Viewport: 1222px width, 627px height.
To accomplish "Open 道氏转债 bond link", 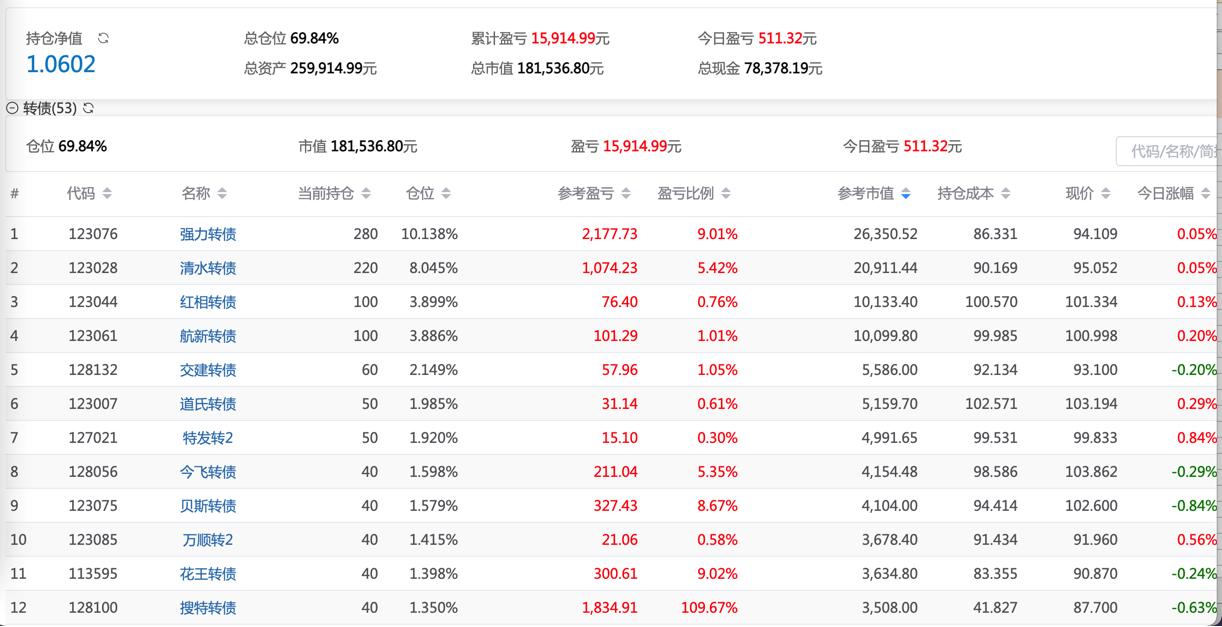I will 208,404.
